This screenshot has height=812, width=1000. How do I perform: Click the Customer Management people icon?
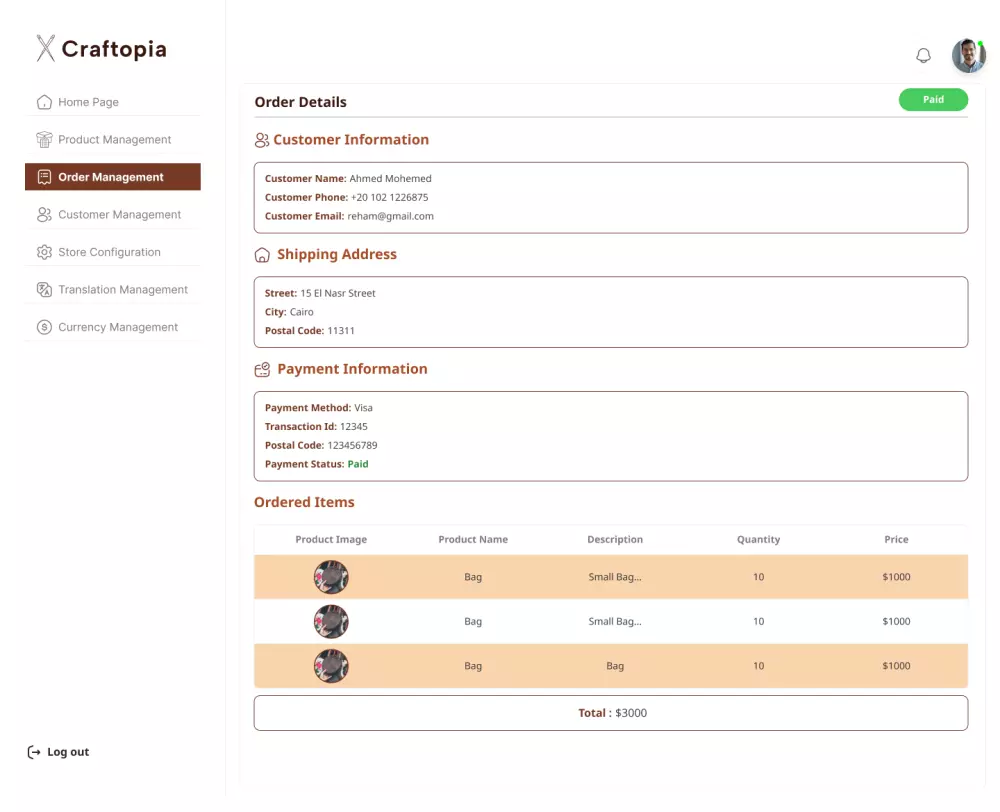[44, 214]
